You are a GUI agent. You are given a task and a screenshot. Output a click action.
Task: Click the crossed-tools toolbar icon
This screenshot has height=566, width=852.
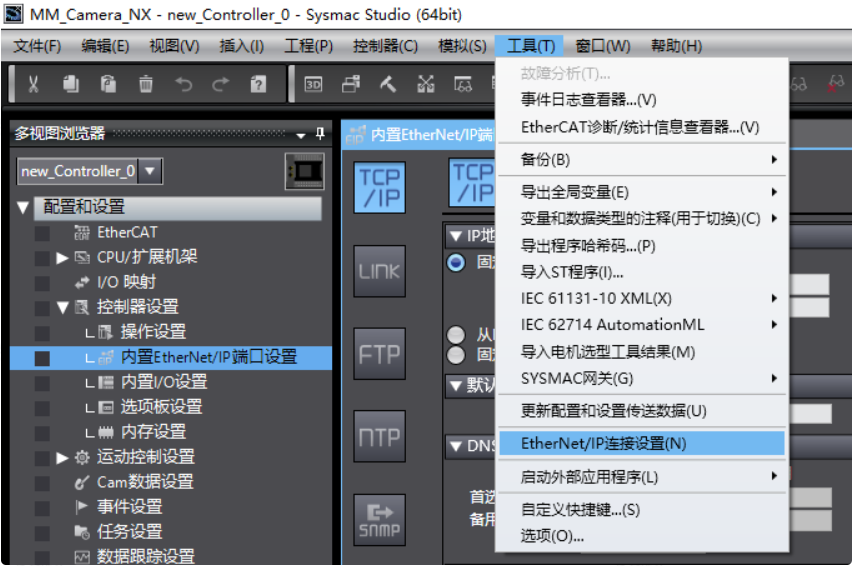pos(425,84)
